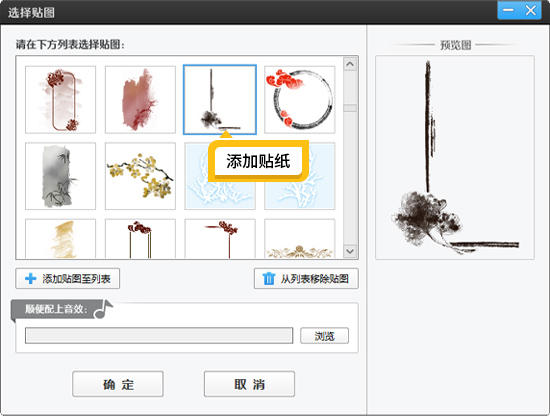Confirm selection with 确定 button

pos(118,384)
